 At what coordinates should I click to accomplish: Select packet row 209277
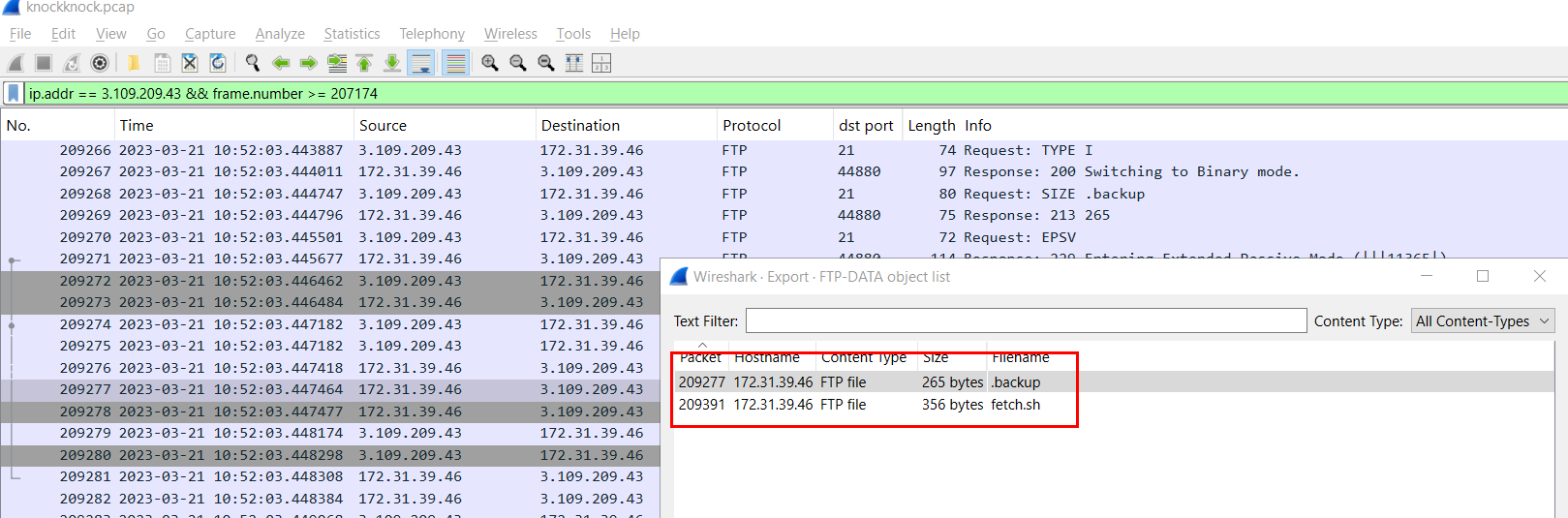tap(330, 389)
